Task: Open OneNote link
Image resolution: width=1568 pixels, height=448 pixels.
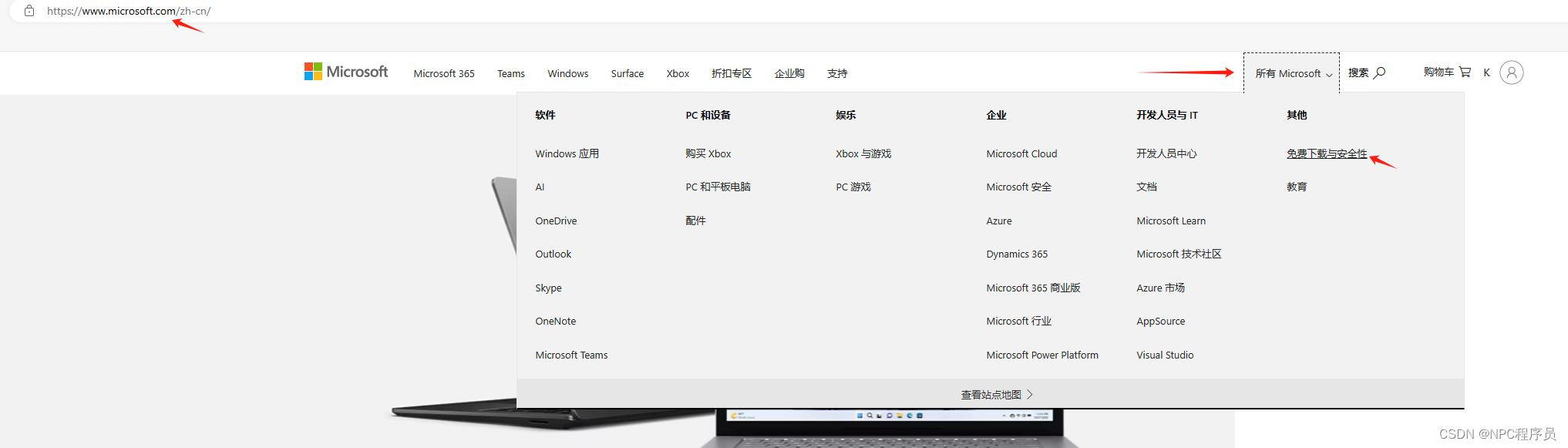Action: (x=555, y=321)
